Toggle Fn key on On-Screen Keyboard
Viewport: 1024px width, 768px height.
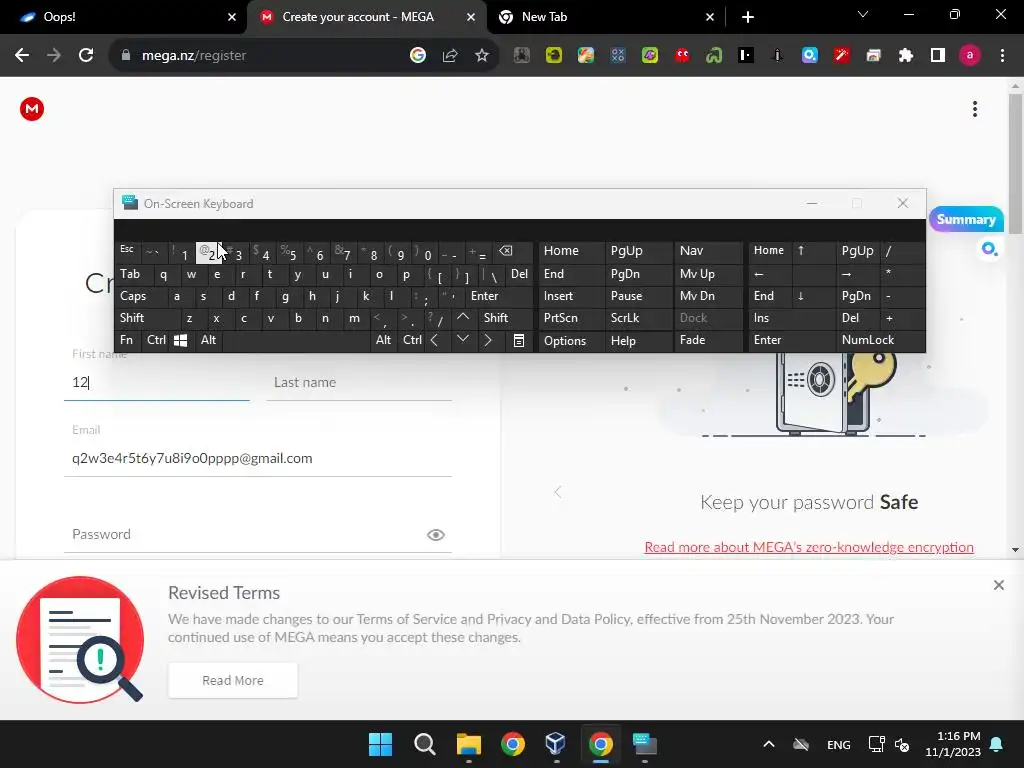(x=126, y=340)
